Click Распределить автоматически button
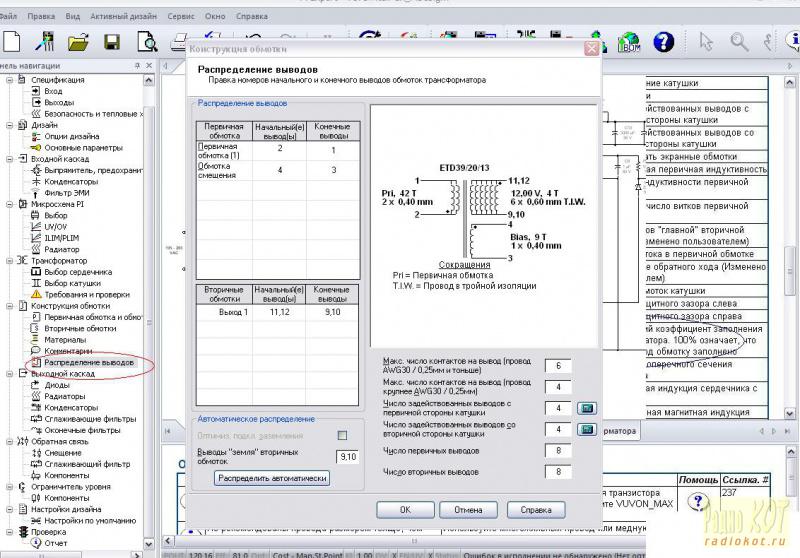The image size is (800, 558). [272, 478]
